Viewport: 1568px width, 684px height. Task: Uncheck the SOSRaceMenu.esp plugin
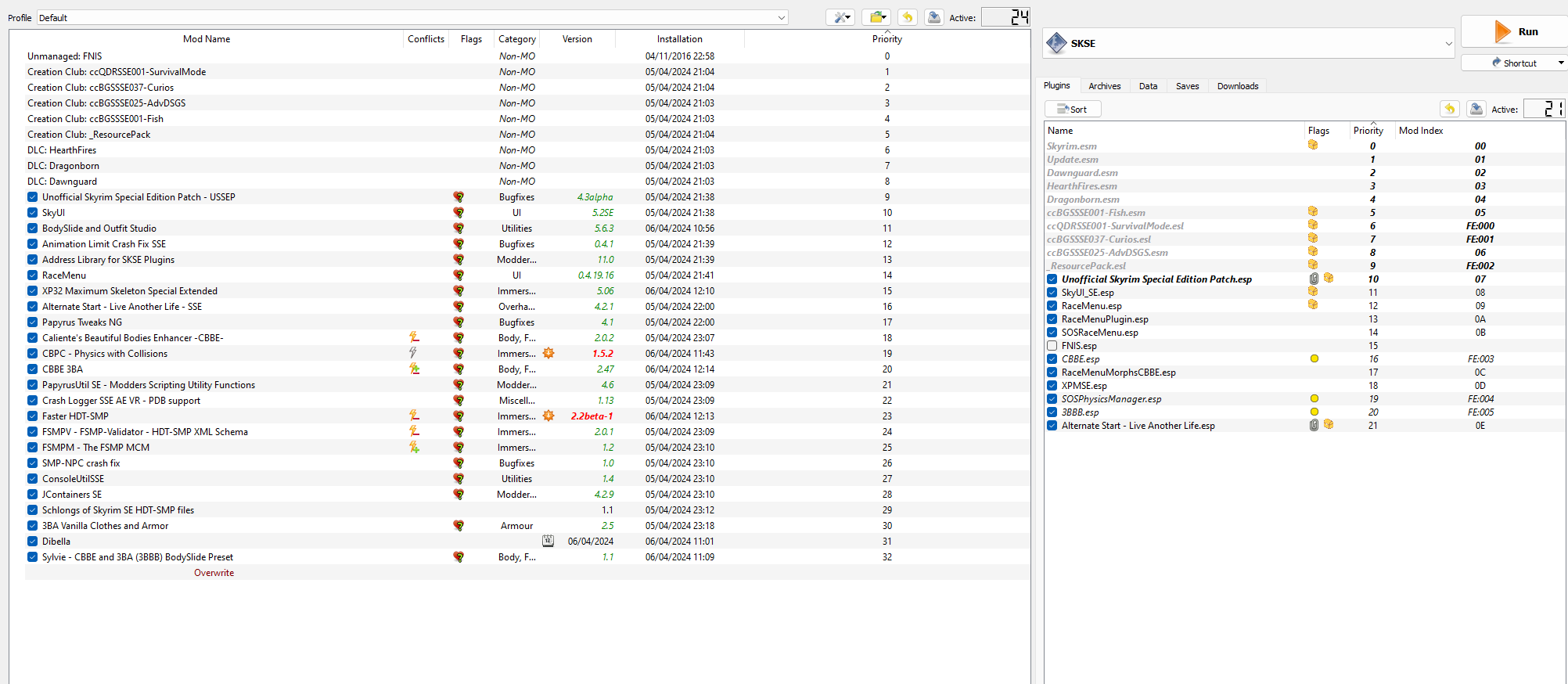point(1052,332)
